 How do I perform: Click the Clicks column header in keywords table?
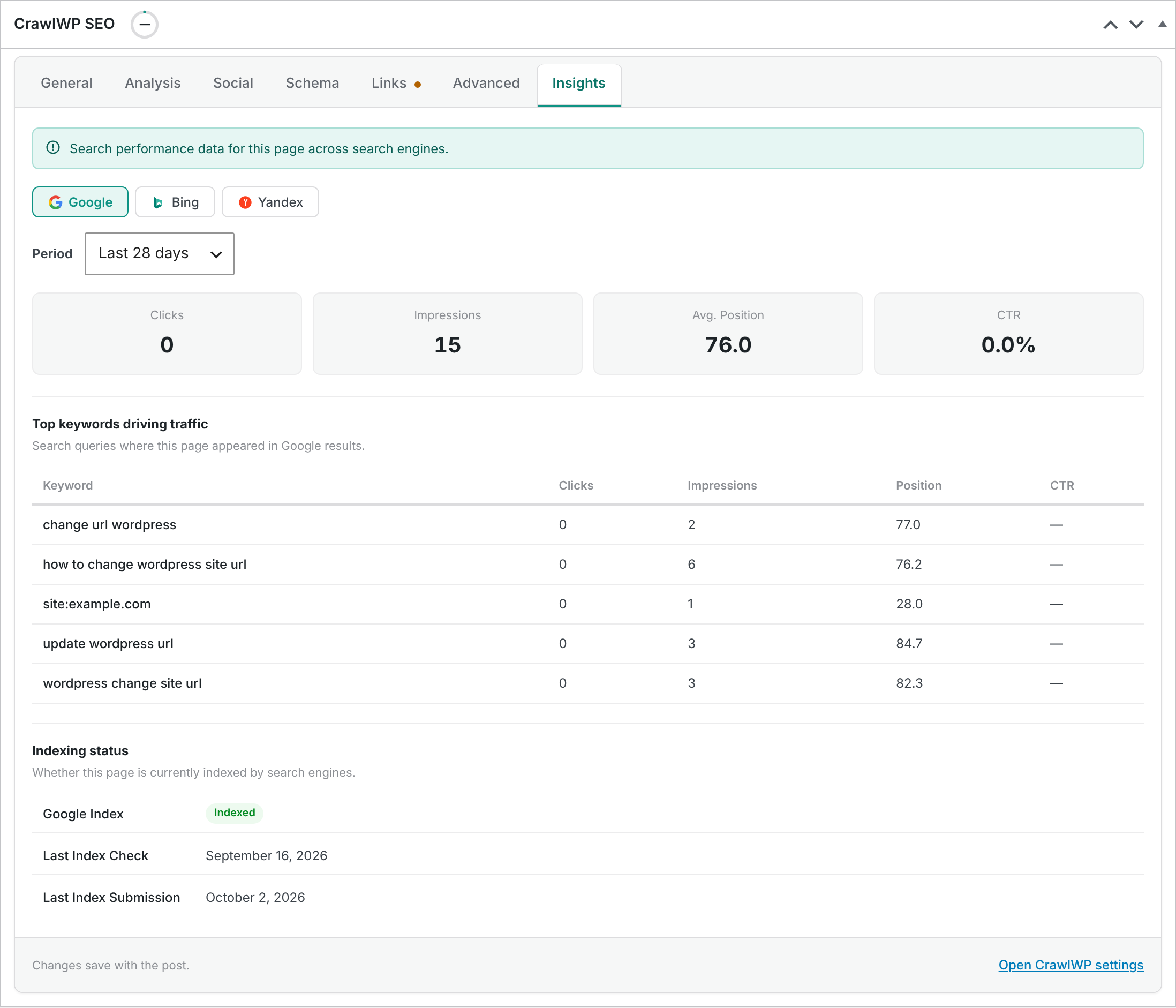pos(576,485)
